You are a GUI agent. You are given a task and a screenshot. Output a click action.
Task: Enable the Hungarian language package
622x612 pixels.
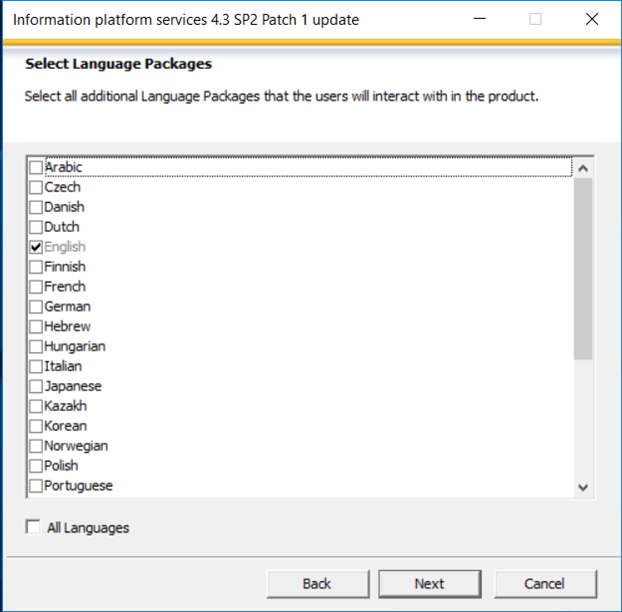36,346
